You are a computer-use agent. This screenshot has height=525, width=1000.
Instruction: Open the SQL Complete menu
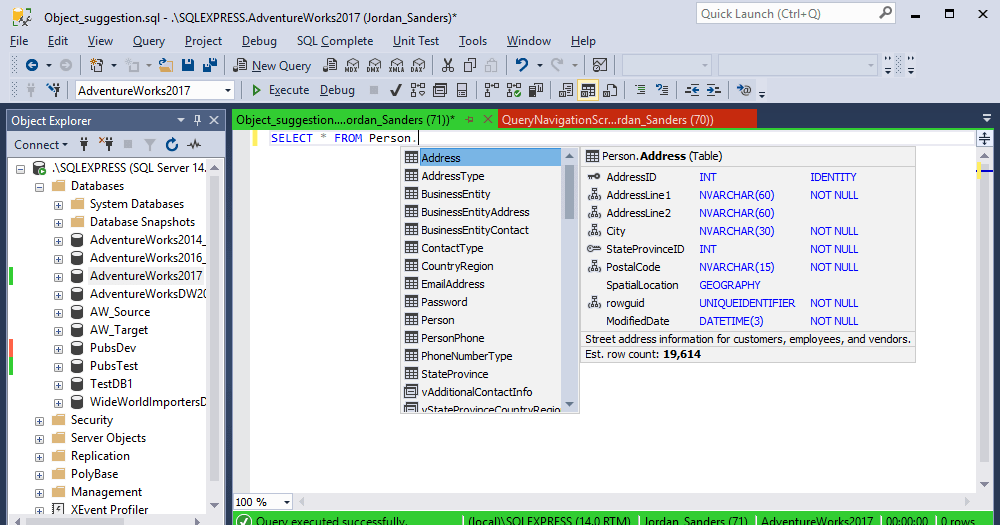click(x=334, y=41)
